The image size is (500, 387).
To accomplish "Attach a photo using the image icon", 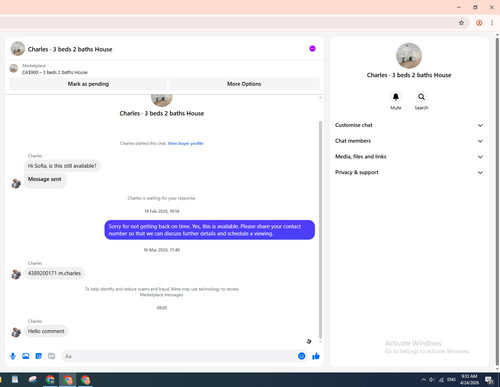I will pyautogui.click(x=26, y=356).
